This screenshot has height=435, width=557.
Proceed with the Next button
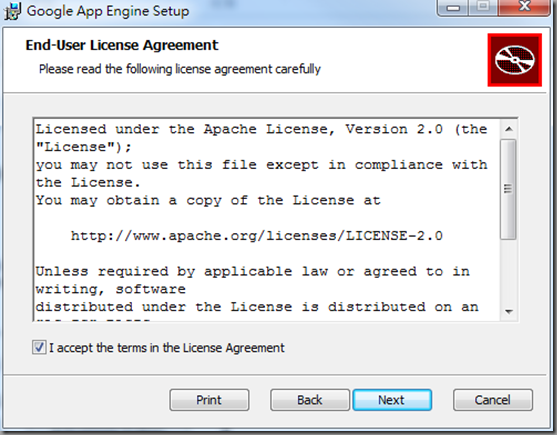(x=392, y=400)
